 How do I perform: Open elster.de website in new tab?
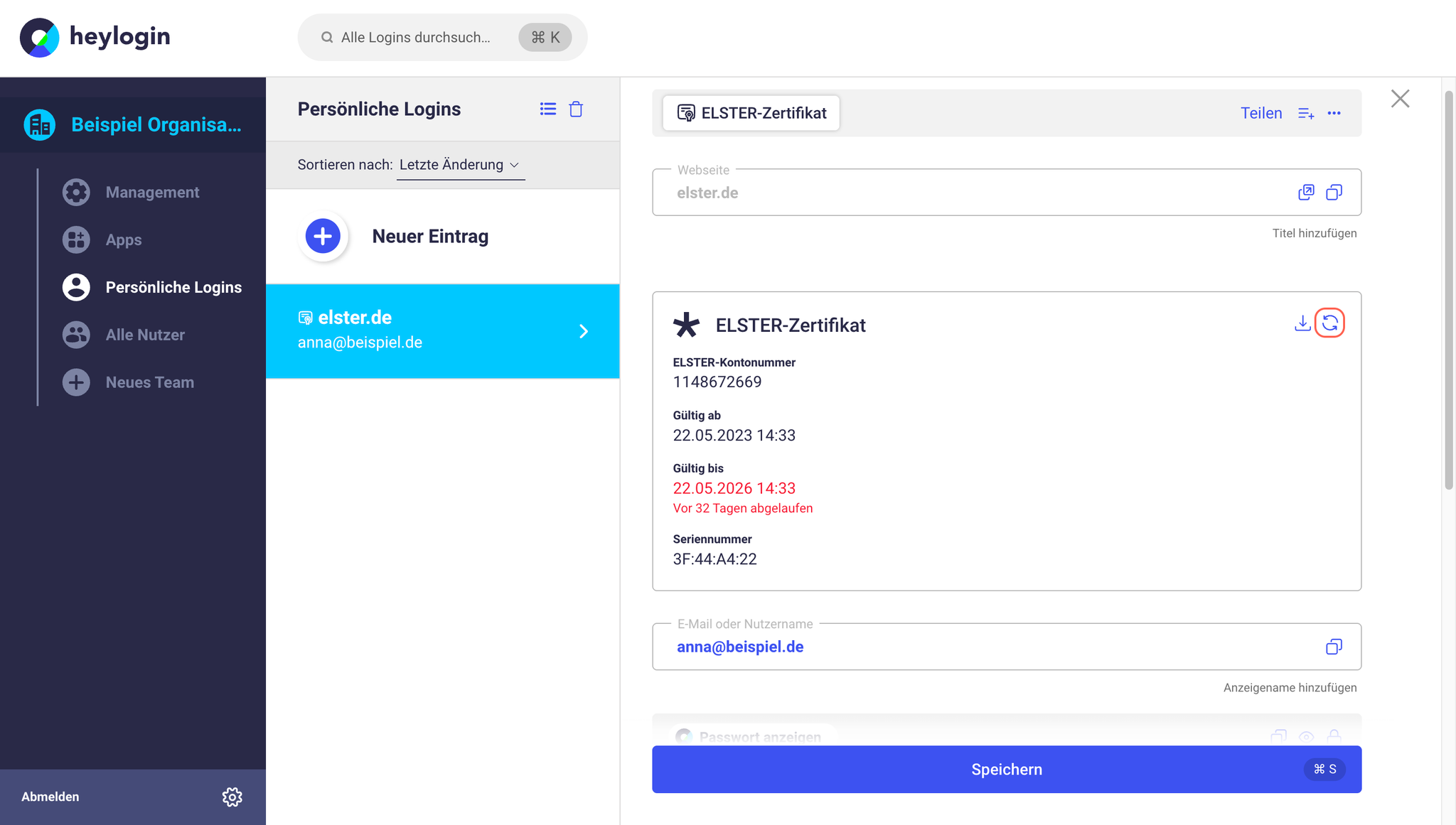[x=1306, y=193]
